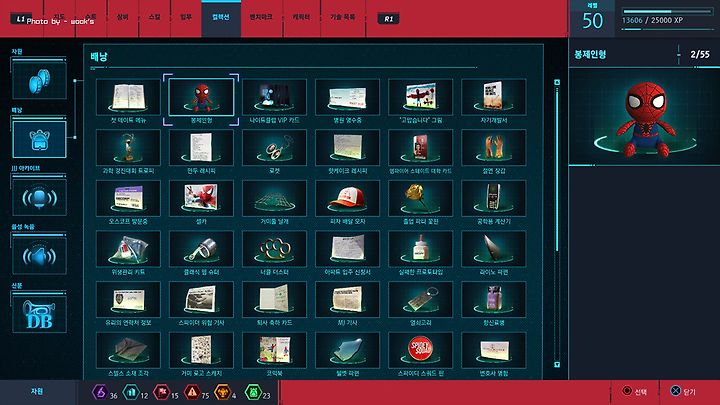Select the highlighted 컬렉션 tab
This screenshot has height=405, width=720.
221,17
